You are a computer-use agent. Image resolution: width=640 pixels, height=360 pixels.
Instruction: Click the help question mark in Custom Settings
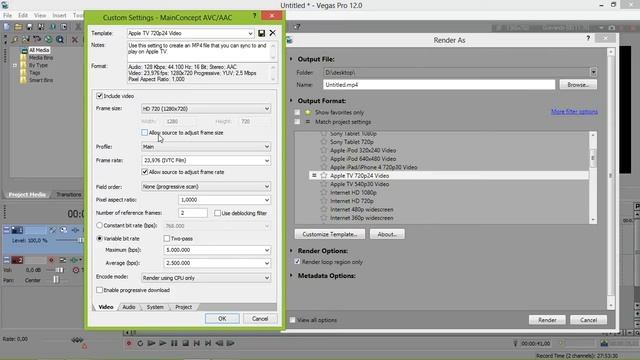tap(254, 16)
